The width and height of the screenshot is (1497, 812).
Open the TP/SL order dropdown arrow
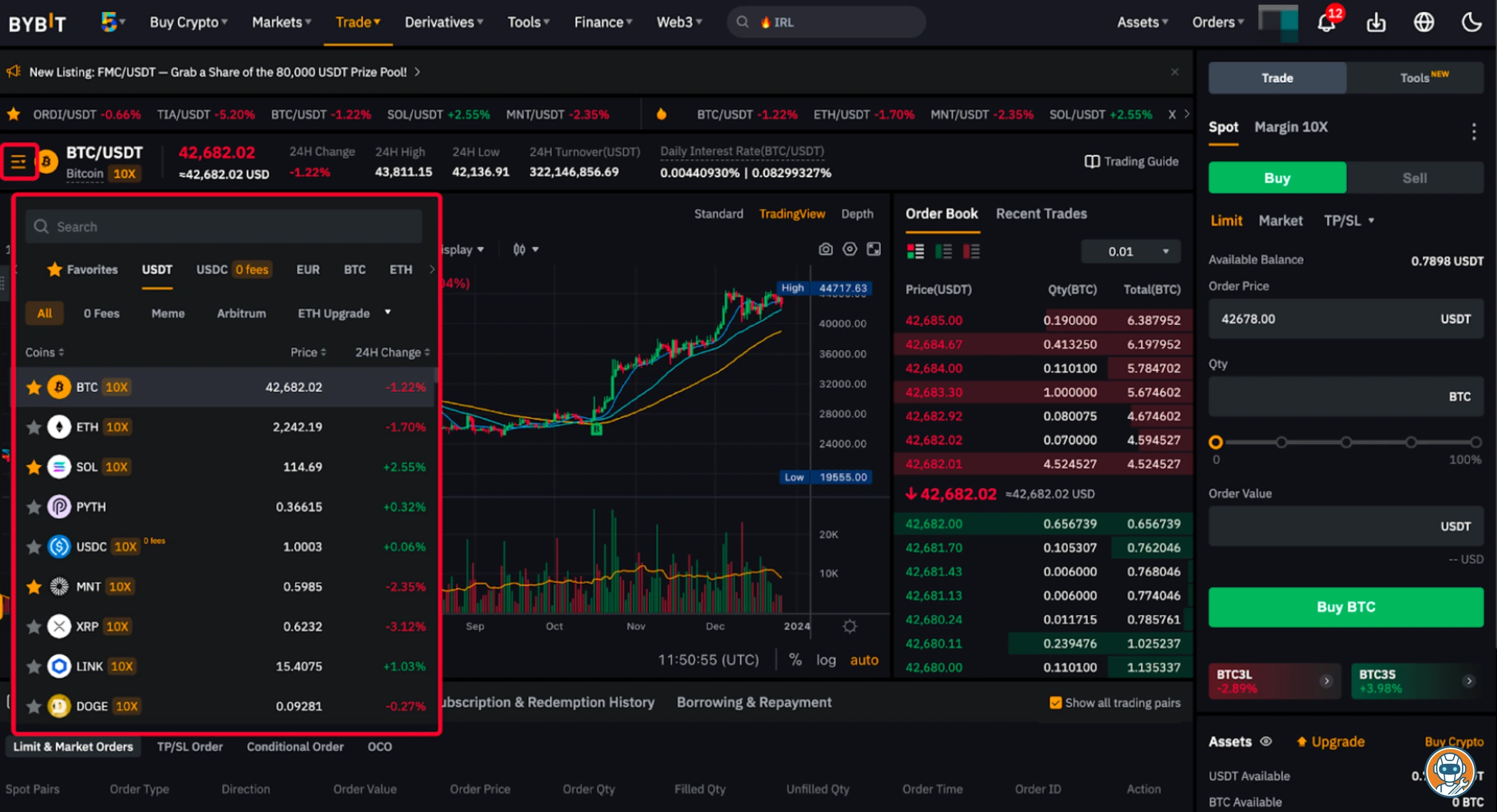pos(1371,220)
